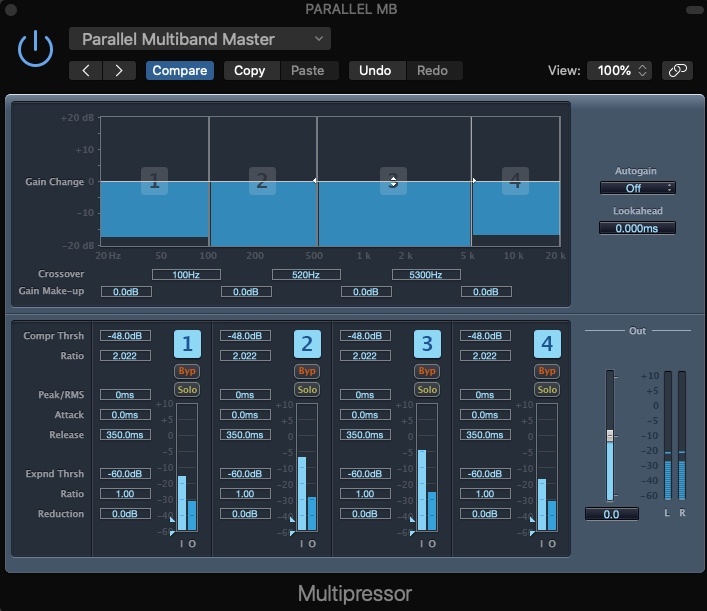Click band 2 expander threshold arrow at meter bottom

tap(292, 533)
